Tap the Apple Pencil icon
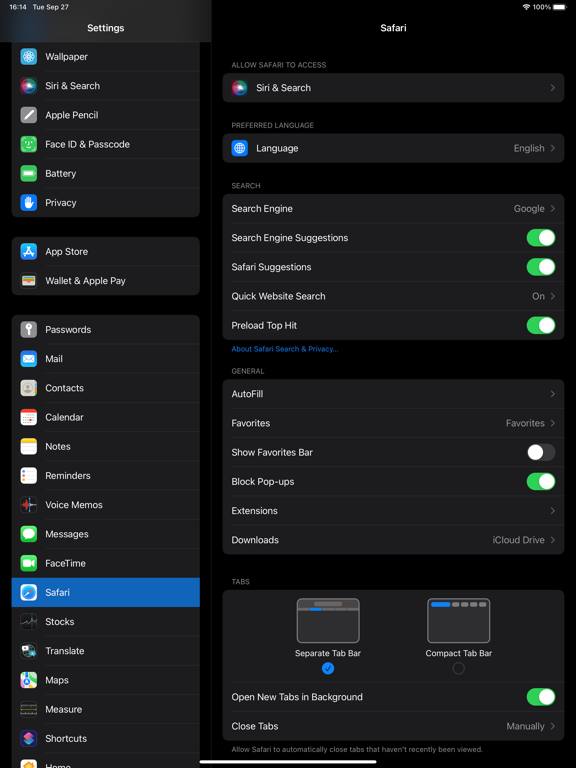The image size is (576, 768). pyautogui.click(x=28, y=115)
